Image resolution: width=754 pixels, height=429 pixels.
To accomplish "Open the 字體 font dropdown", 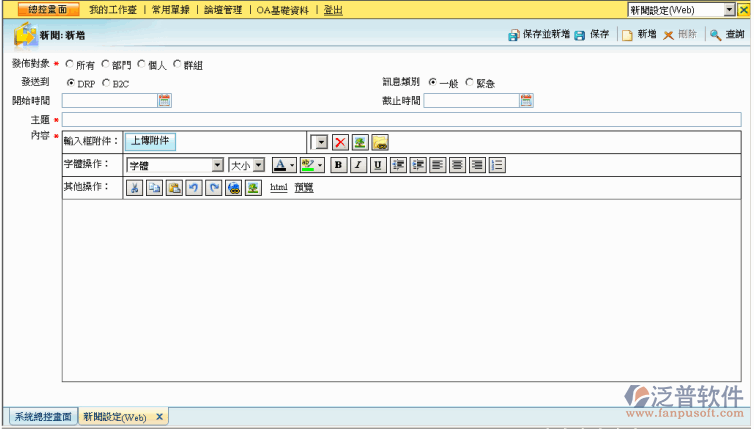I will coord(217,165).
